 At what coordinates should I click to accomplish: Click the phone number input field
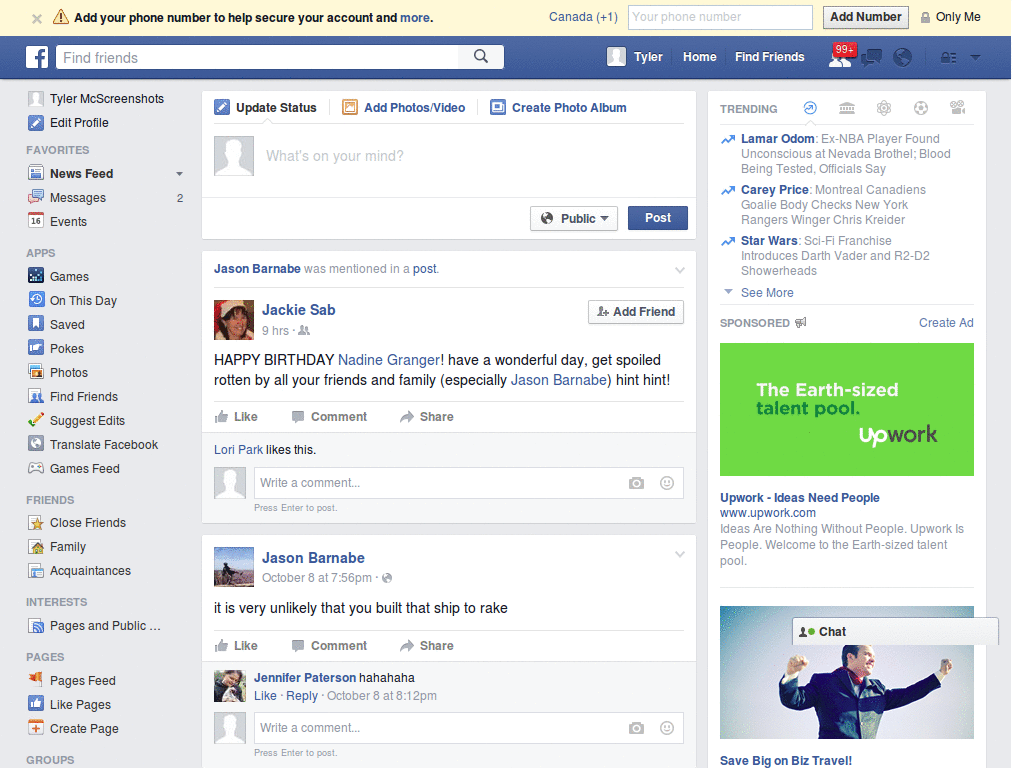click(720, 17)
